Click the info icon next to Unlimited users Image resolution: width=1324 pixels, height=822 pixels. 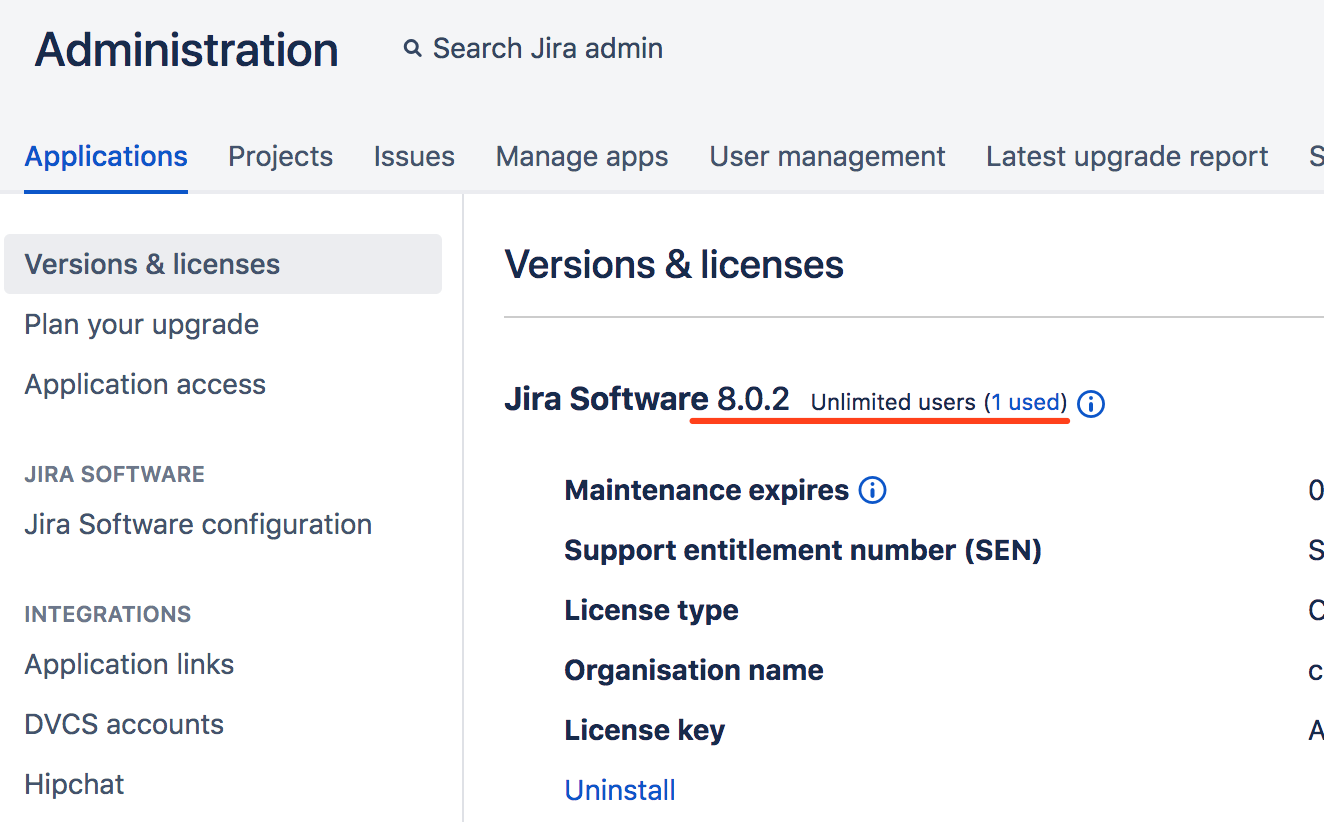click(1092, 404)
